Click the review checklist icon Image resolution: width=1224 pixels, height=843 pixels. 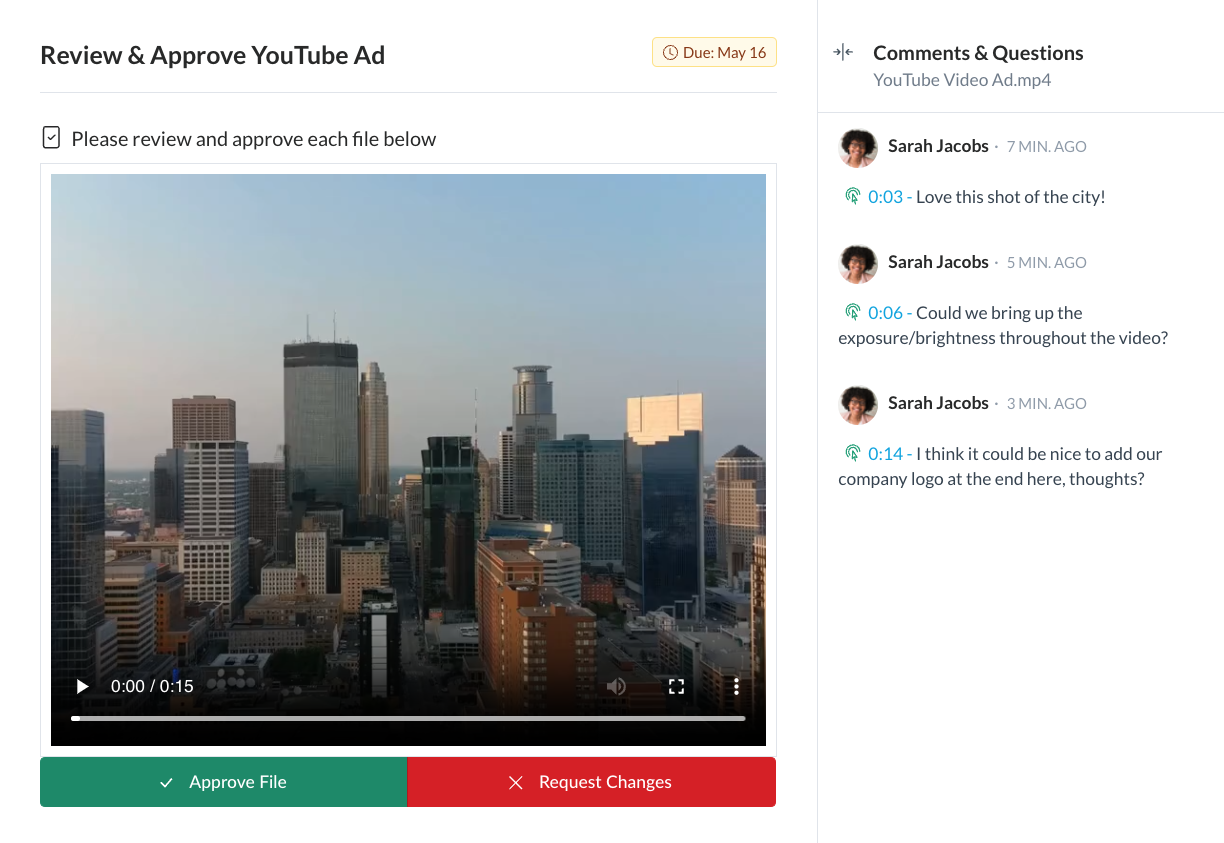point(51,138)
